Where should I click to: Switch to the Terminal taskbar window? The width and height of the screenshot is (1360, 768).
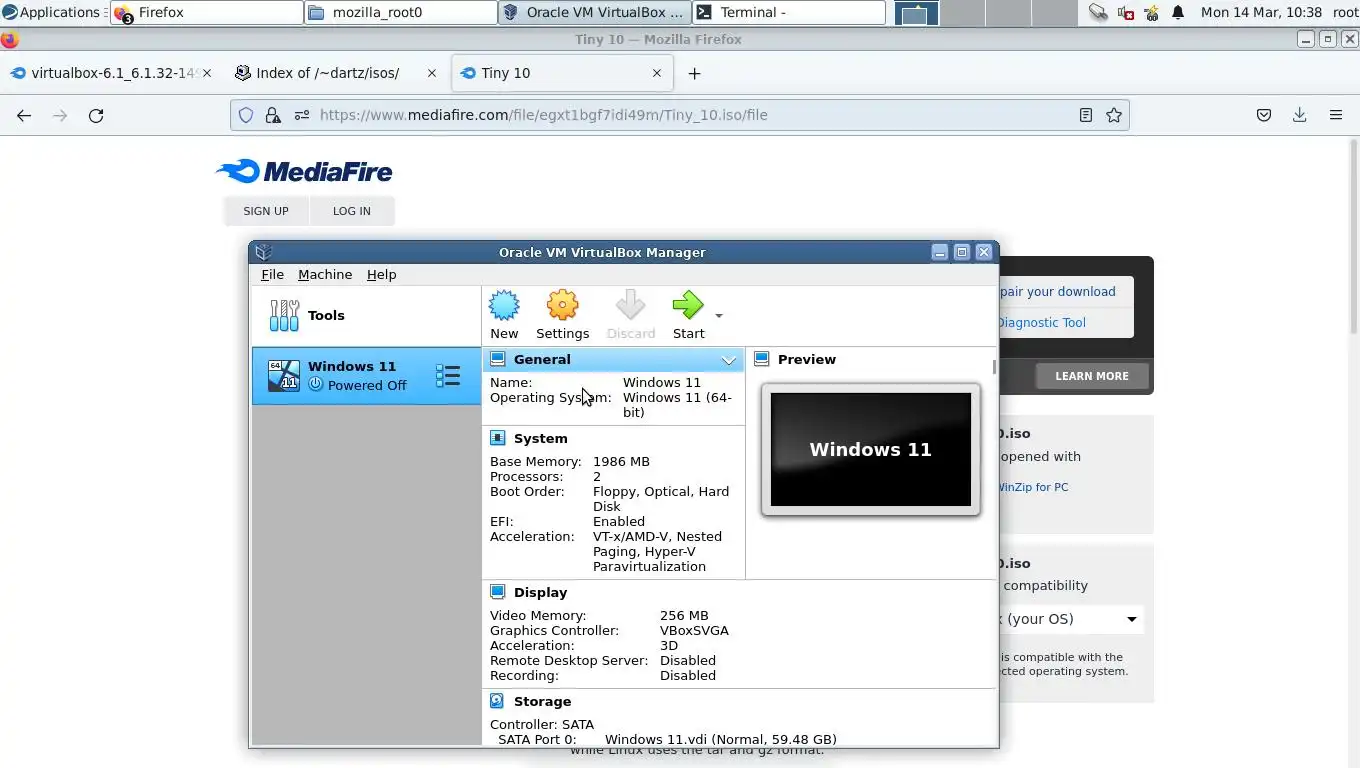click(x=789, y=12)
